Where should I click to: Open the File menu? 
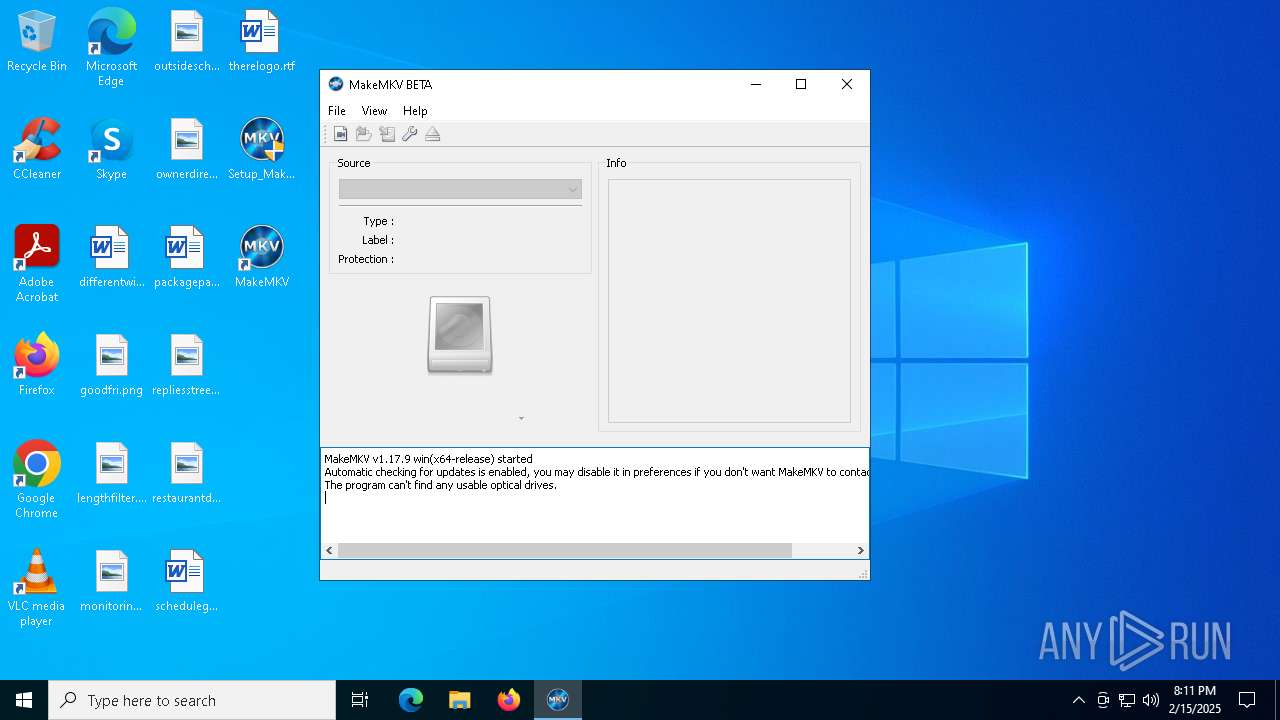point(337,111)
